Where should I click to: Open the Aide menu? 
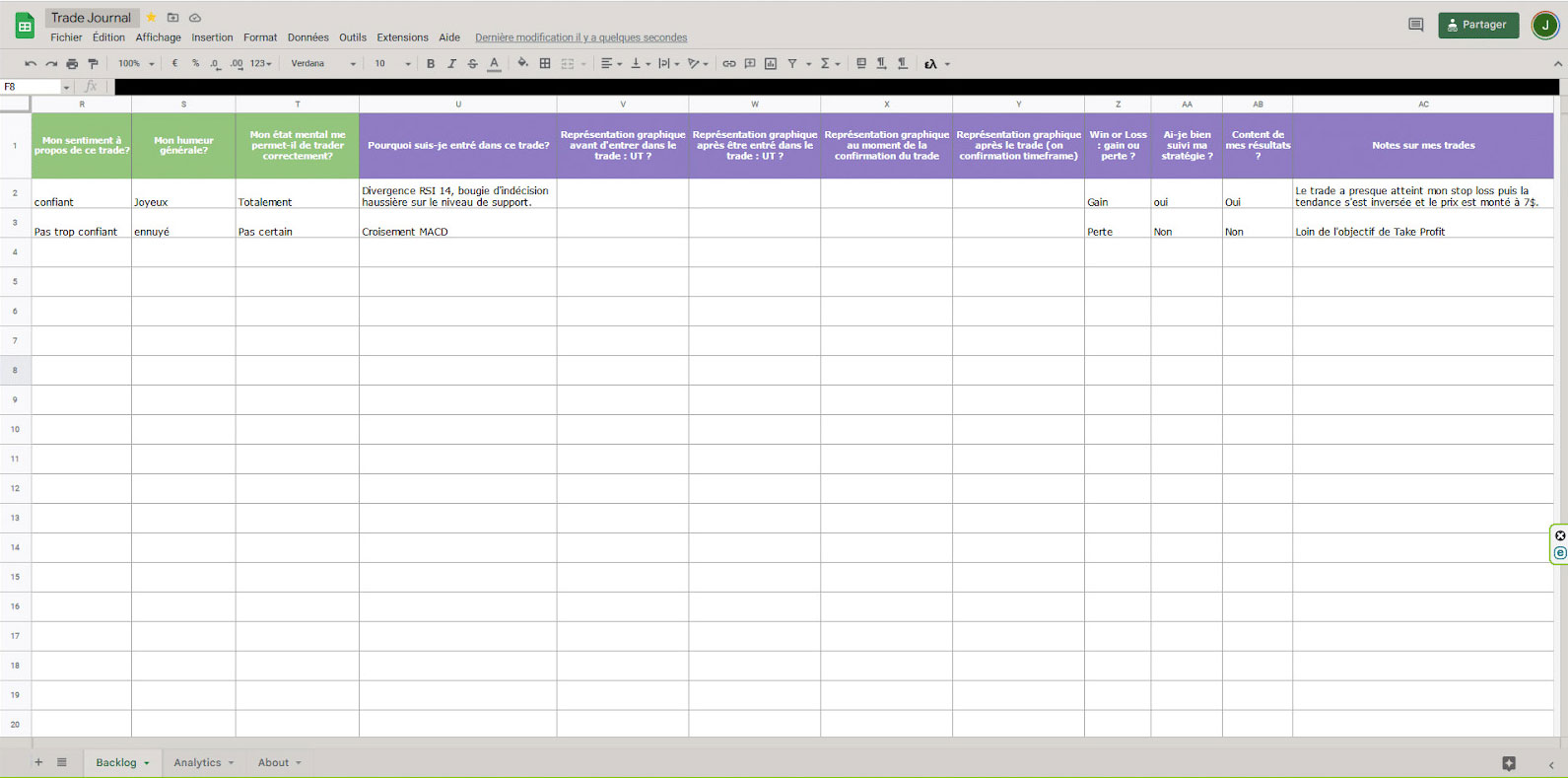(449, 37)
